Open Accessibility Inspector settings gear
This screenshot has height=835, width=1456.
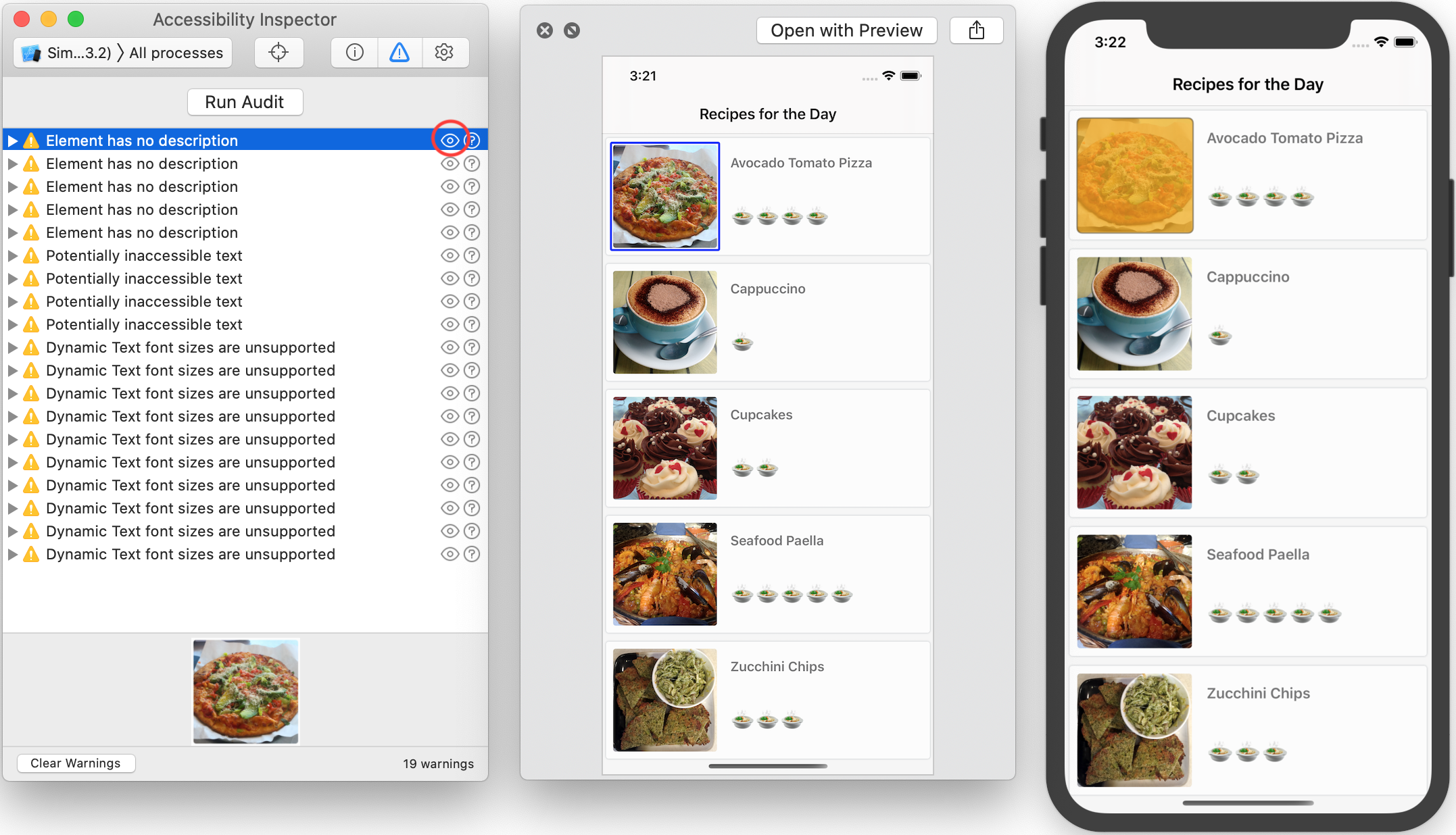[x=445, y=52]
